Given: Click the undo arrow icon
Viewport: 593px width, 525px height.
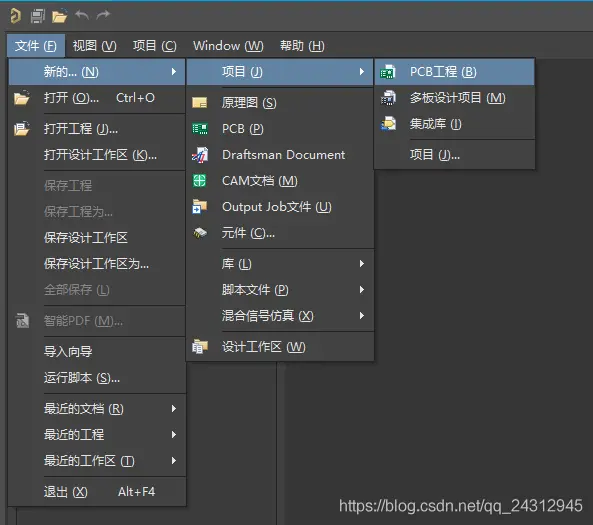Looking at the screenshot, I should point(82,15).
